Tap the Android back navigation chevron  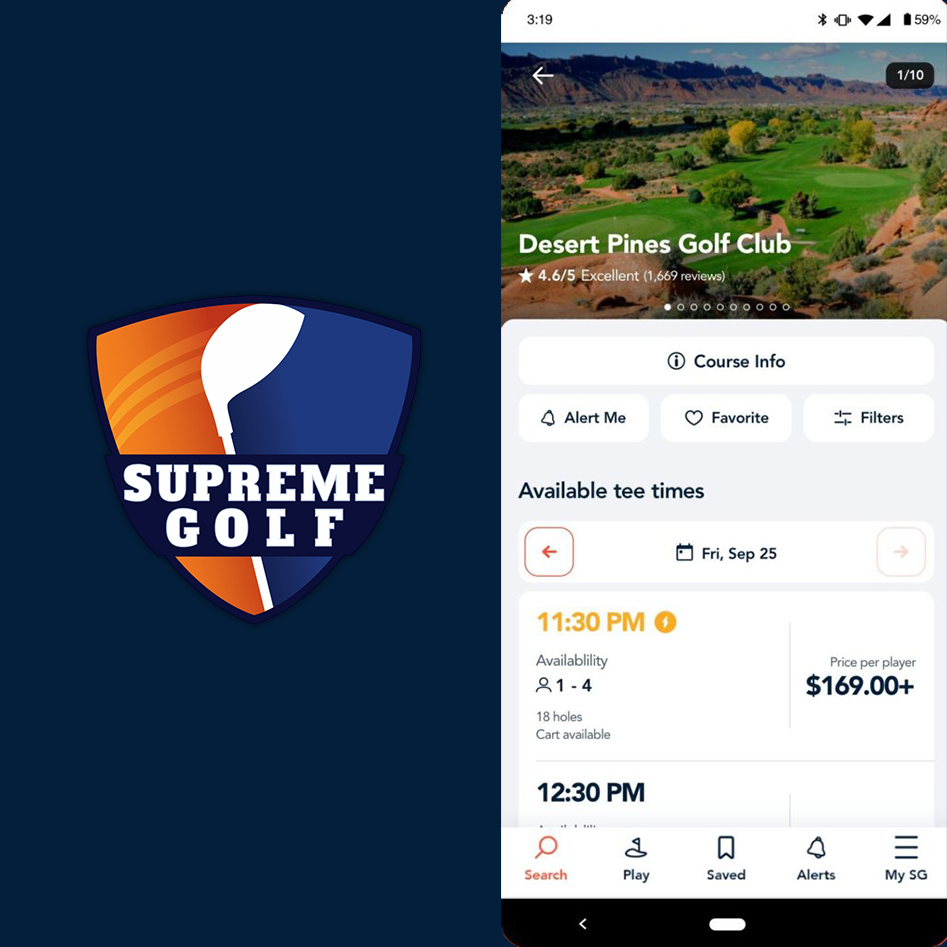[583, 923]
